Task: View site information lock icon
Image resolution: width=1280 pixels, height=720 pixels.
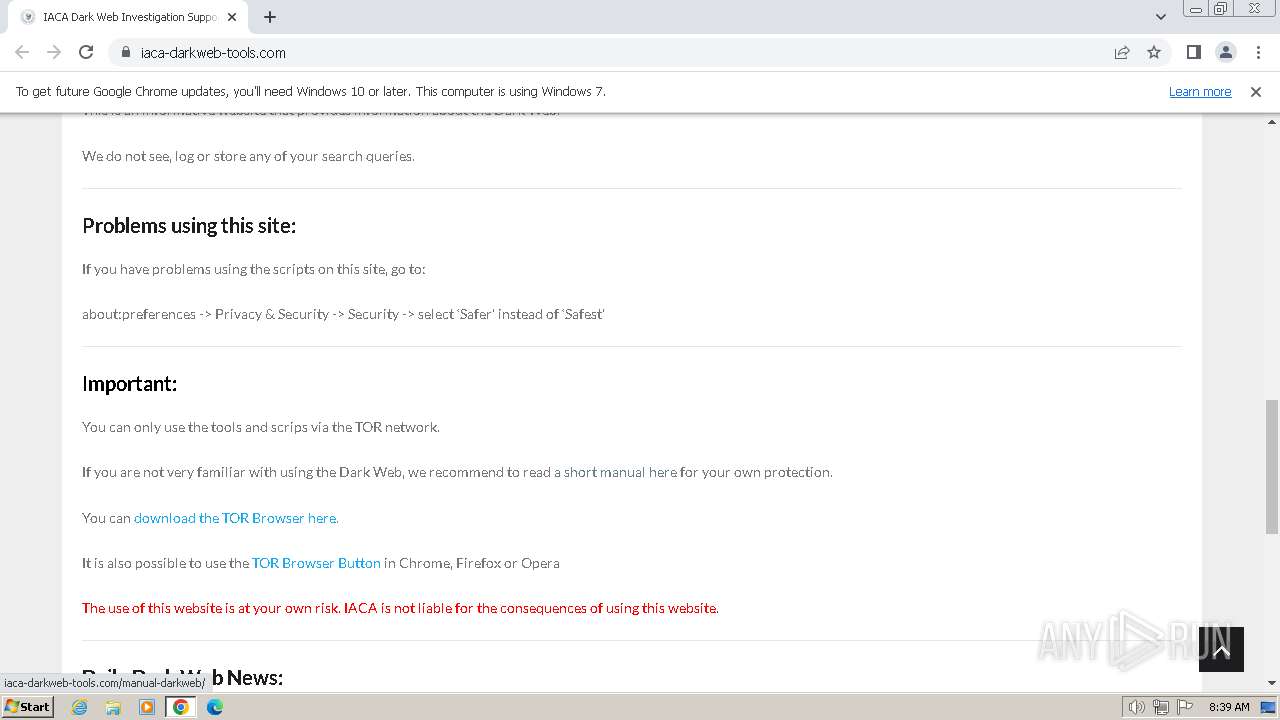Action: 126,52
